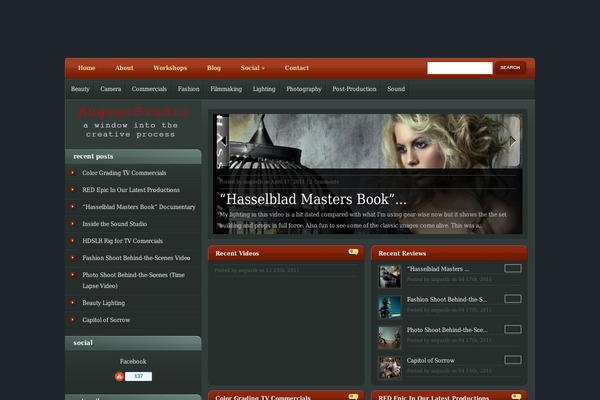Screen dimensions: 600x400
Task: Open the featured Hasselblad Masters Book headline
Action: point(313,199)
